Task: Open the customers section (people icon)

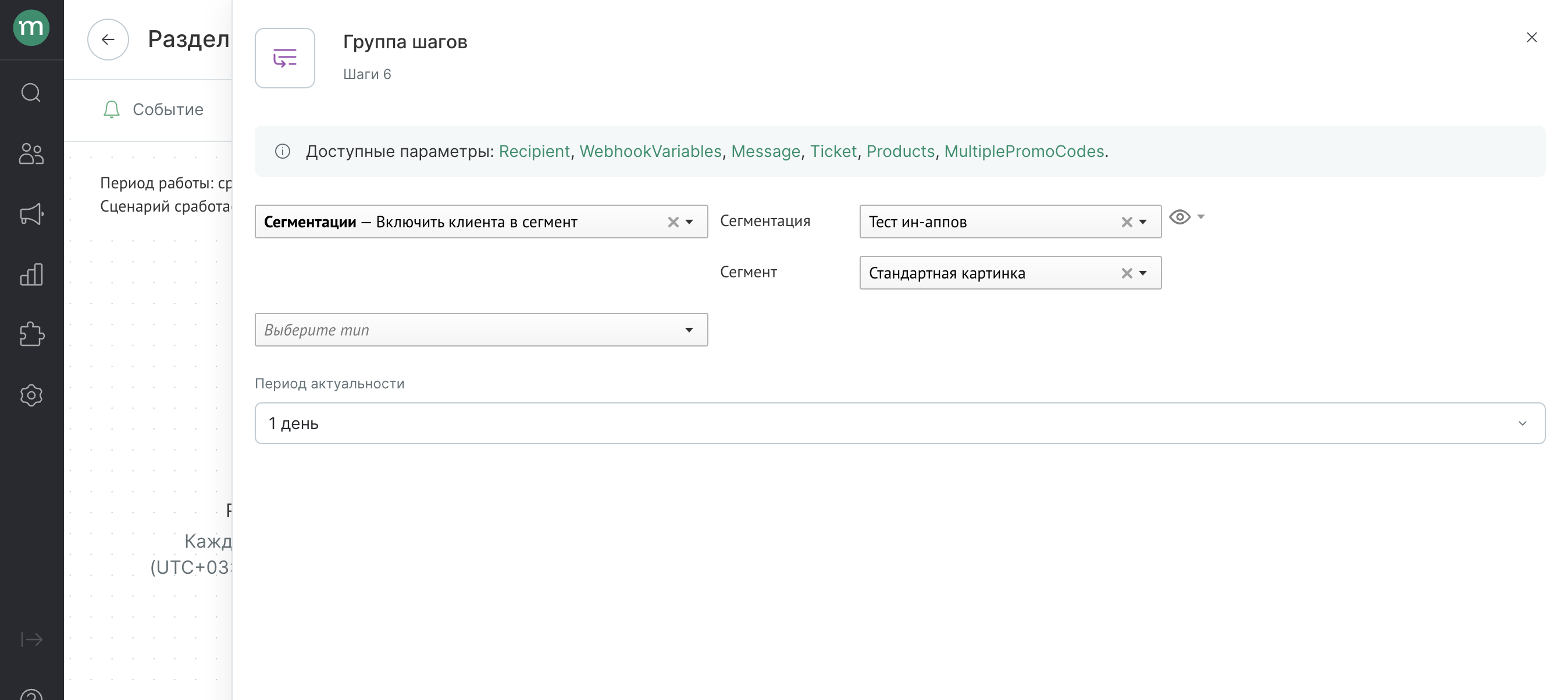Action: [x=31, y=153]
